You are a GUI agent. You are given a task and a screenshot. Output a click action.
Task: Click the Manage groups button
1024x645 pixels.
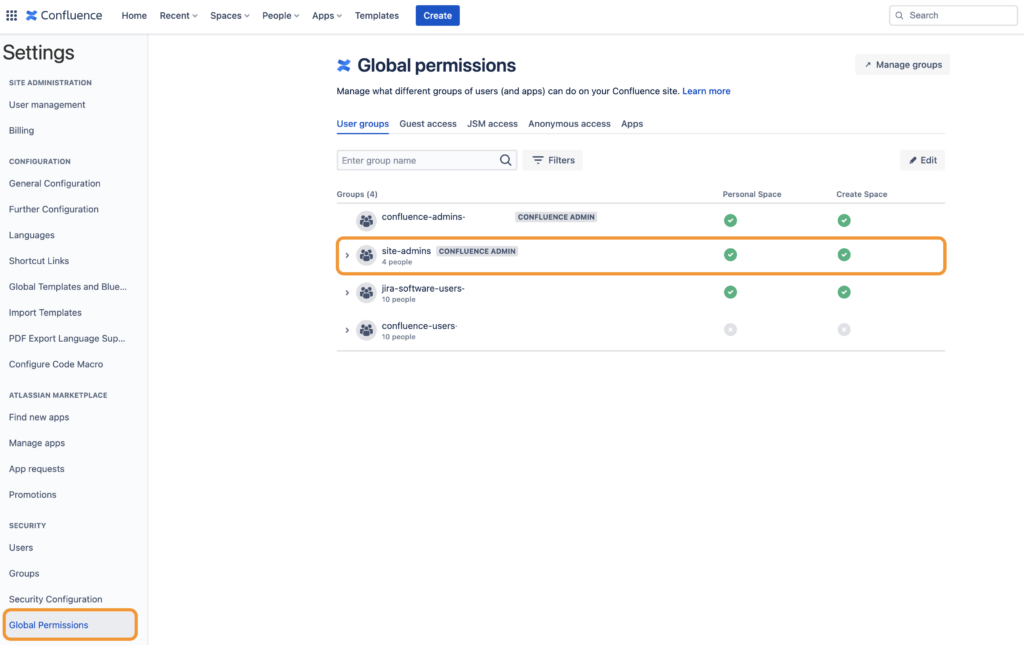(x=903, y=65)
